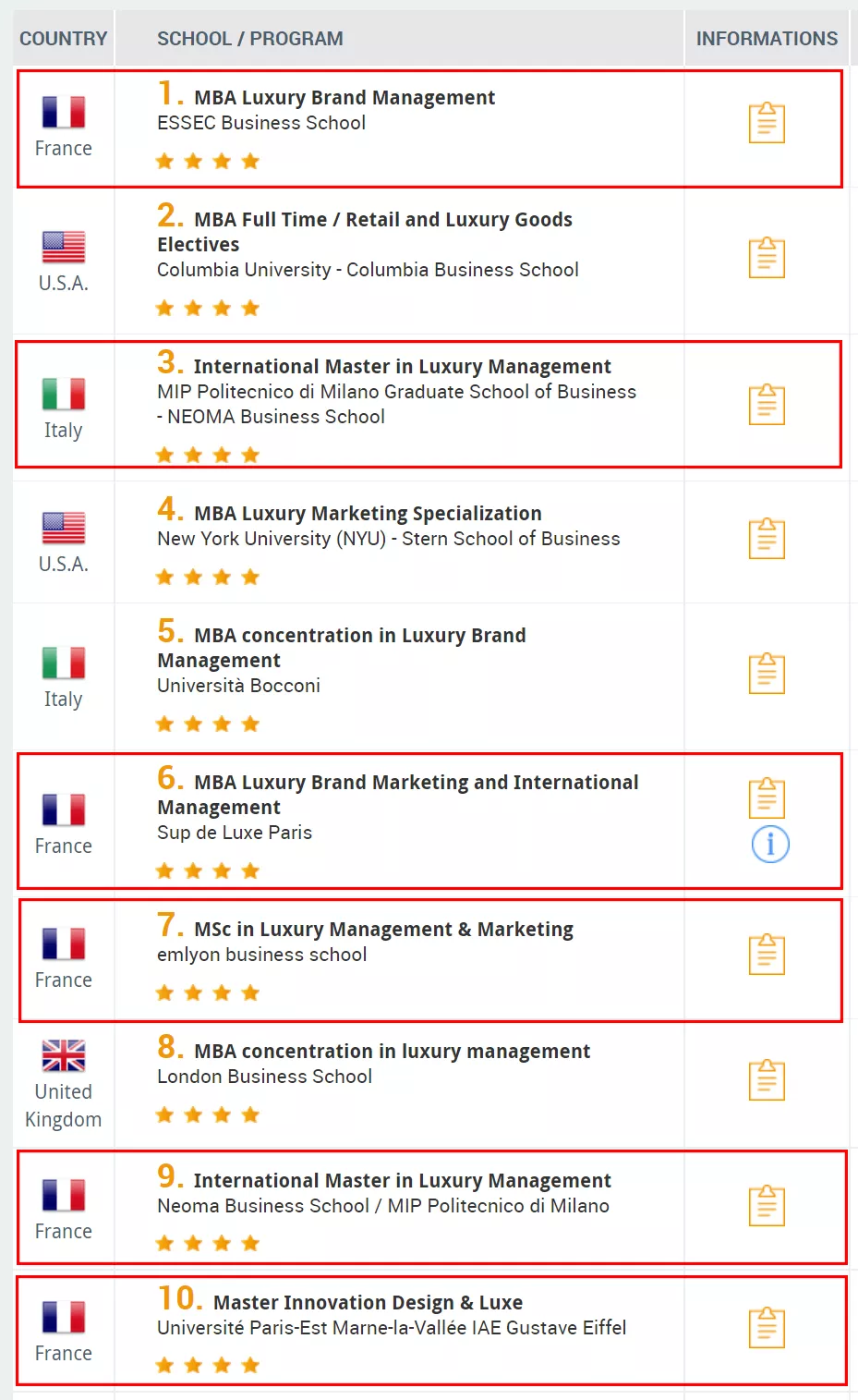This screenshot has height=1400, width=858.
Task: Open clipboard icon for Sup de Luxe Paris
Action: click(767, 797)
